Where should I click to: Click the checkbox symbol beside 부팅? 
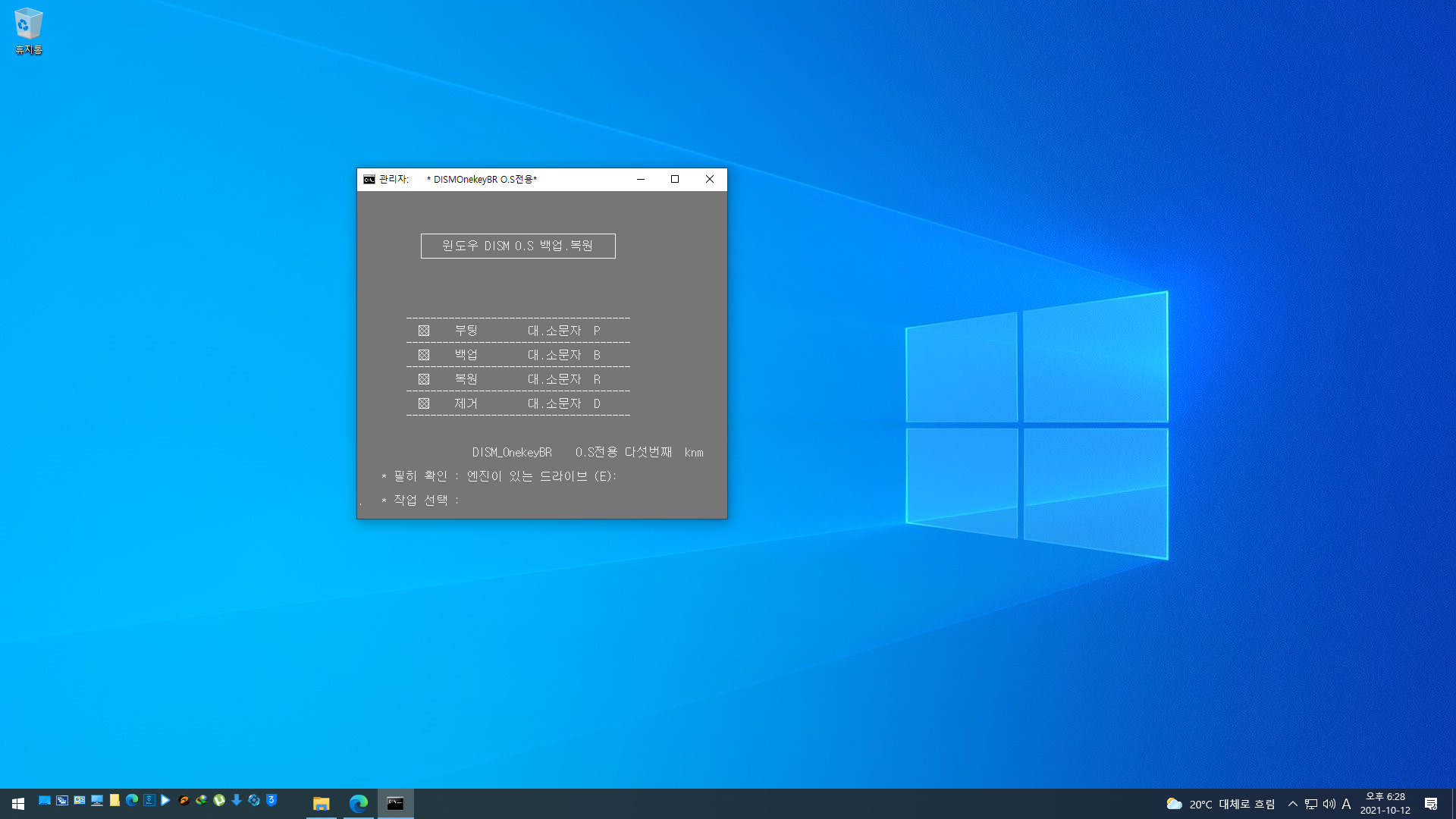[x=424, y=331]
